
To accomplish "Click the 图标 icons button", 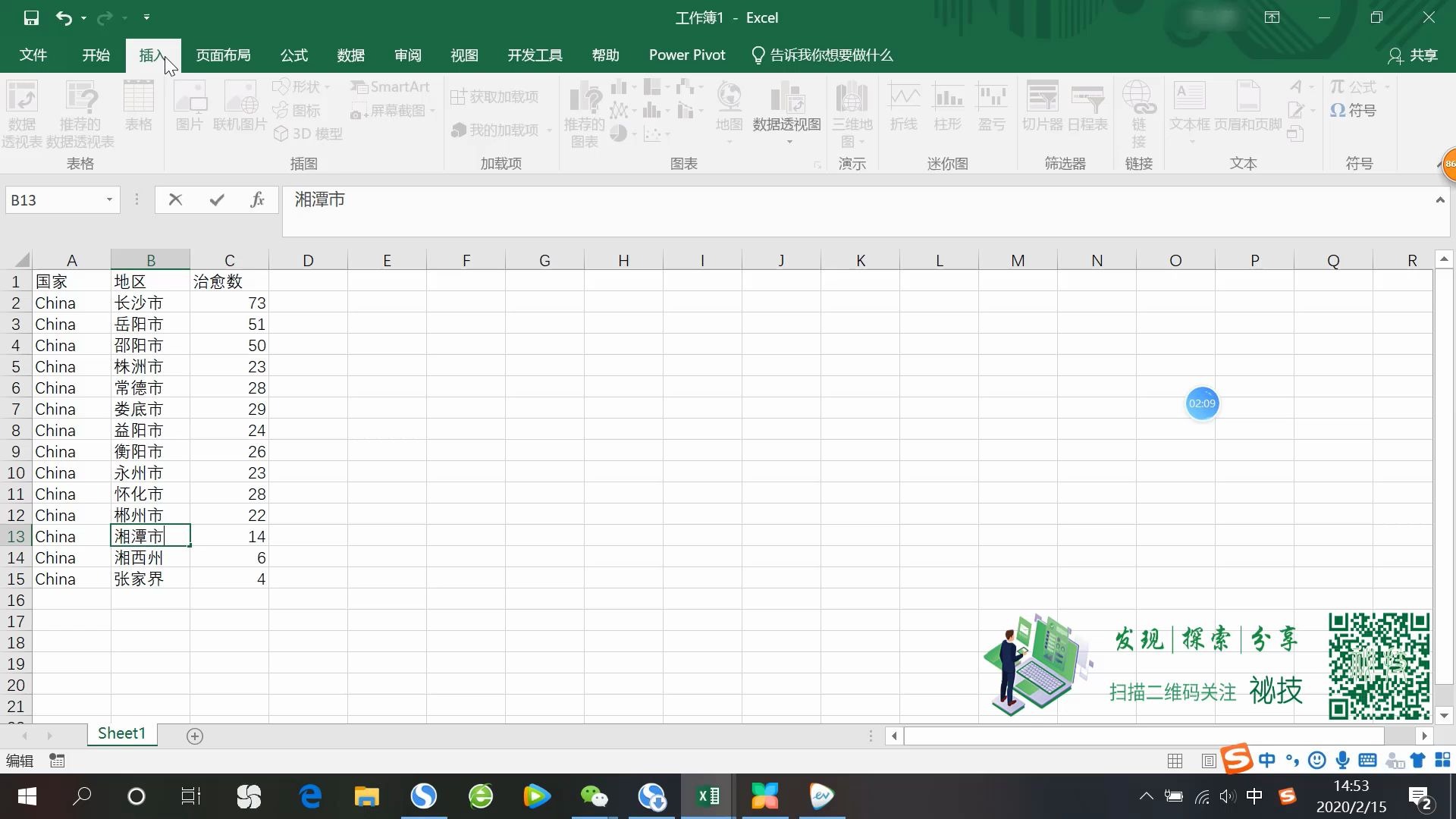I will [x=297, y=111].
